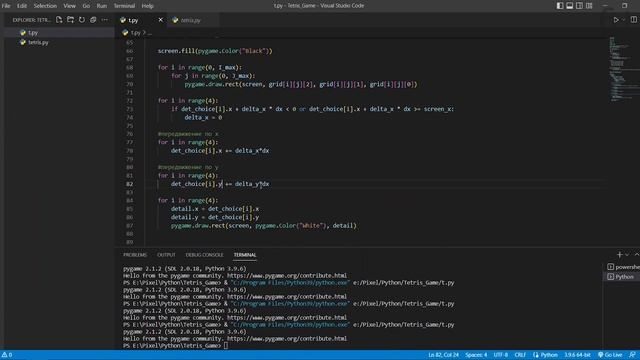Click the terminal prompt input line

[176, 346]
